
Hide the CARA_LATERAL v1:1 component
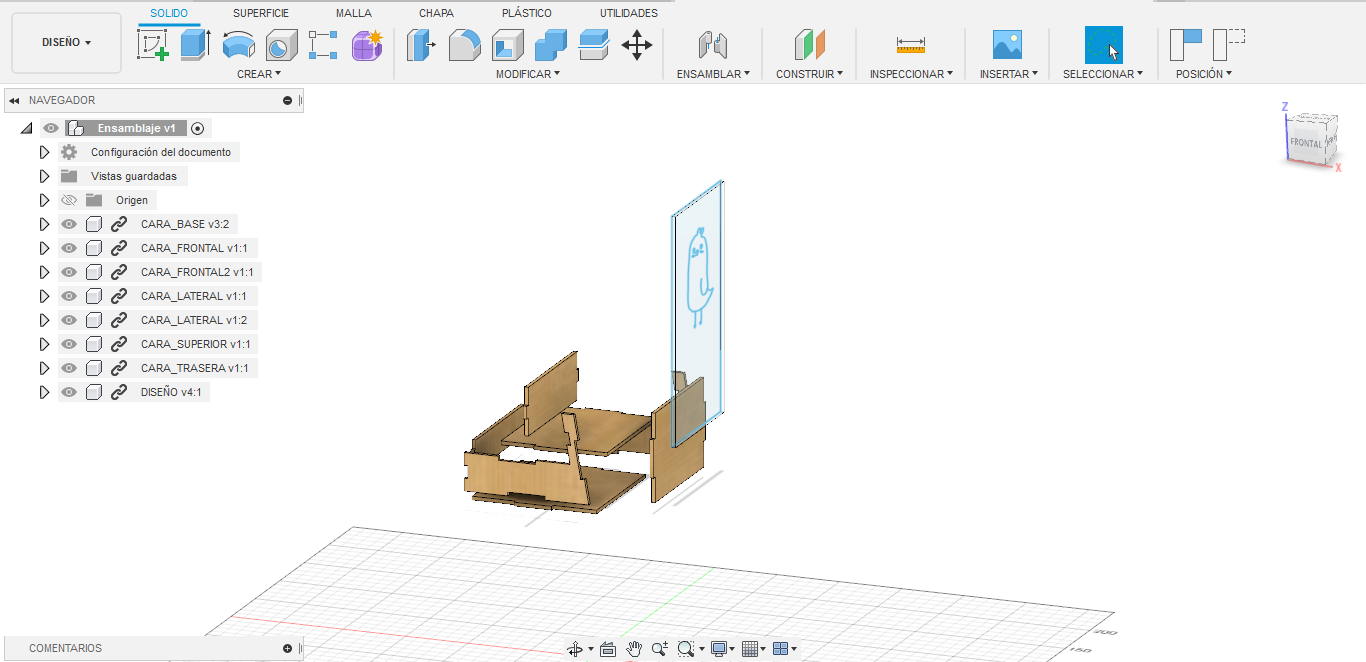click(x=69, y=296)
